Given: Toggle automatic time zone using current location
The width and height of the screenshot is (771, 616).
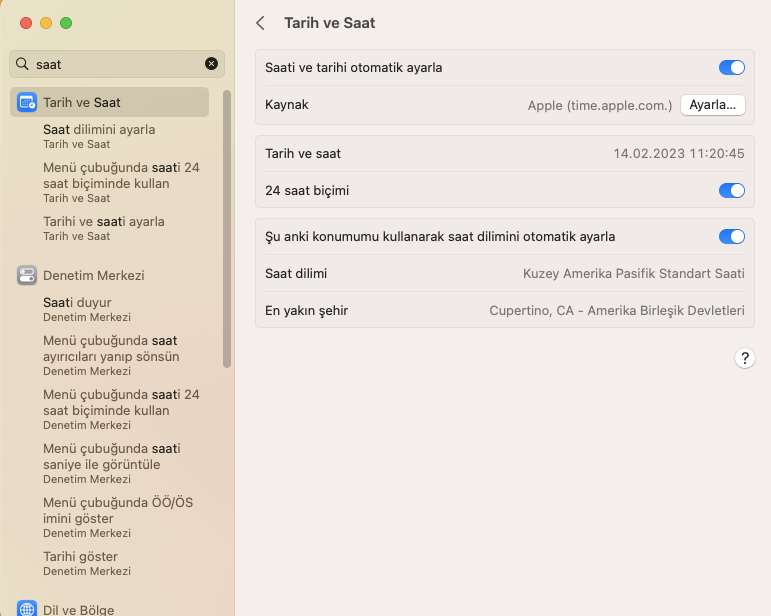Looking at the screenshot, I should click(731, 237).
